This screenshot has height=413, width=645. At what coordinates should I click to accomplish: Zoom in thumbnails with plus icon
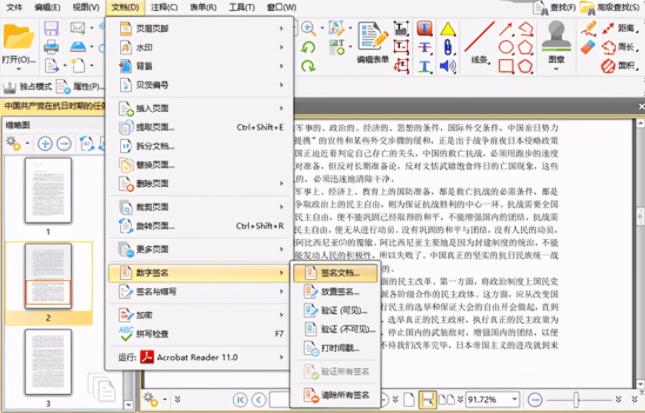(x=45, y=143)
